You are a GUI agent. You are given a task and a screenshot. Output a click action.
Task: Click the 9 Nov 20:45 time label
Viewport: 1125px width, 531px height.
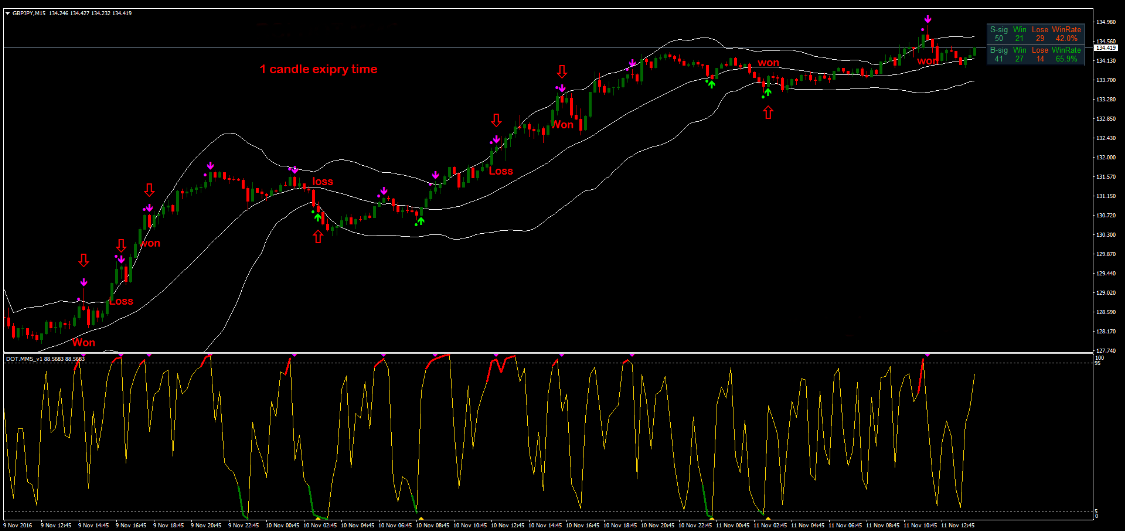(207, 525)
